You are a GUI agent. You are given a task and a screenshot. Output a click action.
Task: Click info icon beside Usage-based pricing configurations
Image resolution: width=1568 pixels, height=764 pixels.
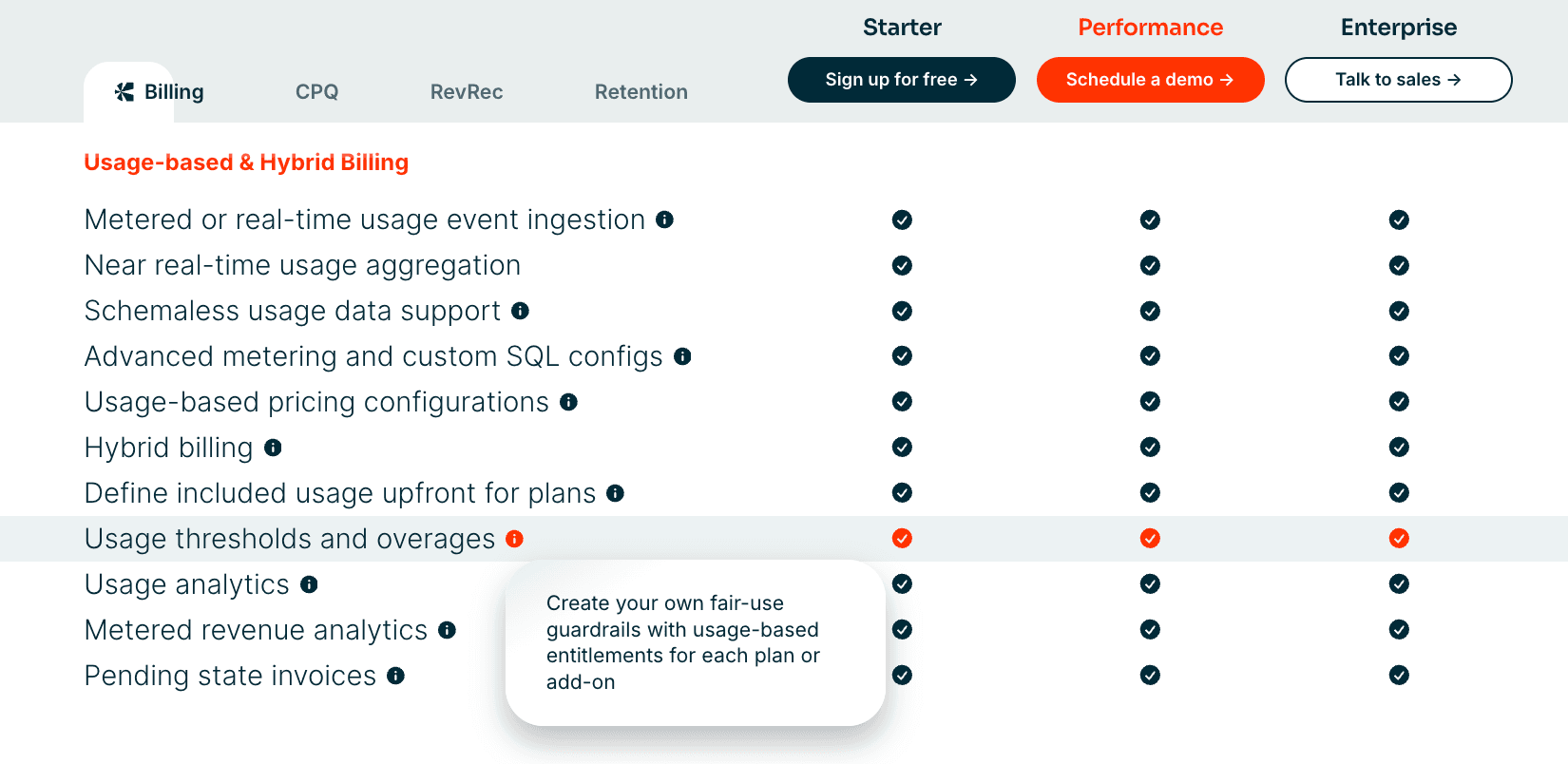coord(568,402)
